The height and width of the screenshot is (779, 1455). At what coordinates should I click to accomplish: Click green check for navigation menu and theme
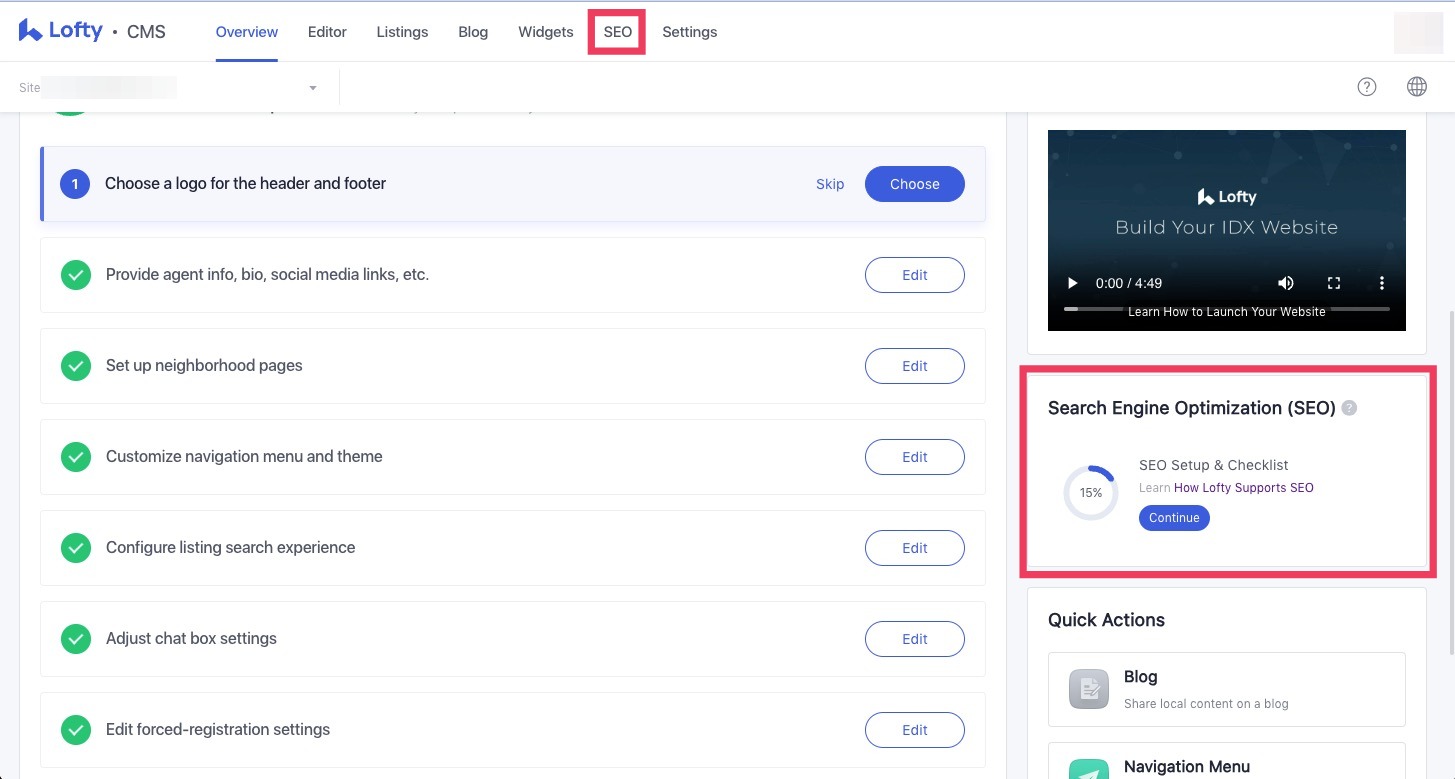click(76, 457)
